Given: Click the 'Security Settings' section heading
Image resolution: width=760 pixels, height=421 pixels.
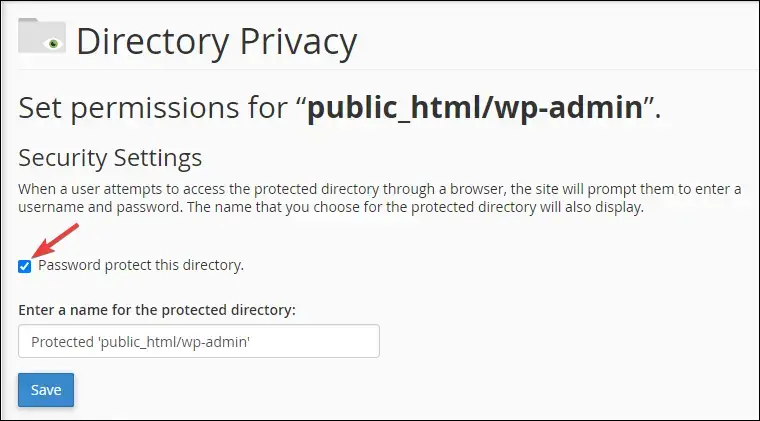Looking at the screenshot, I should pos(110,158).
